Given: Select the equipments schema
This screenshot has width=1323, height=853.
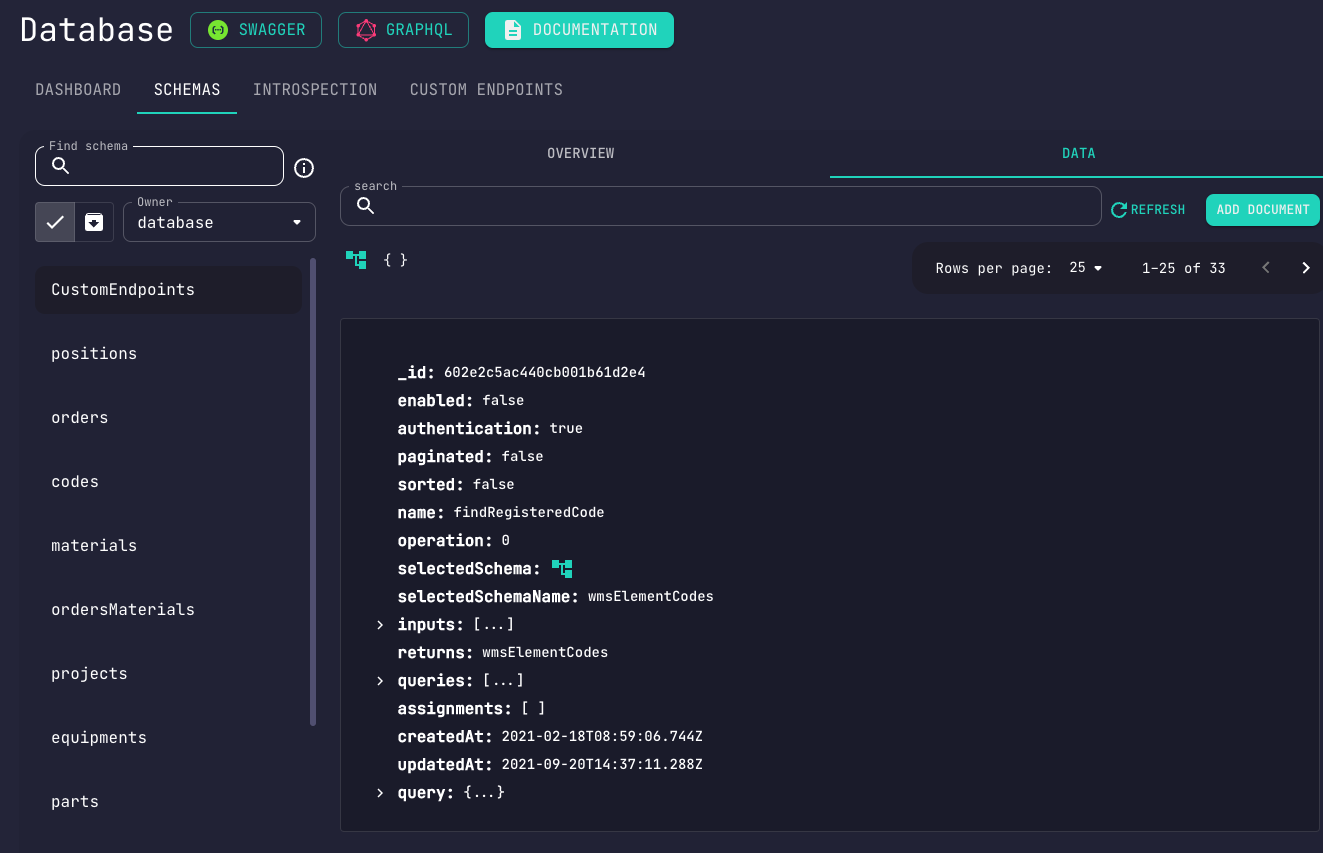Looking at the screenshot, I should [x=168, y=738].
